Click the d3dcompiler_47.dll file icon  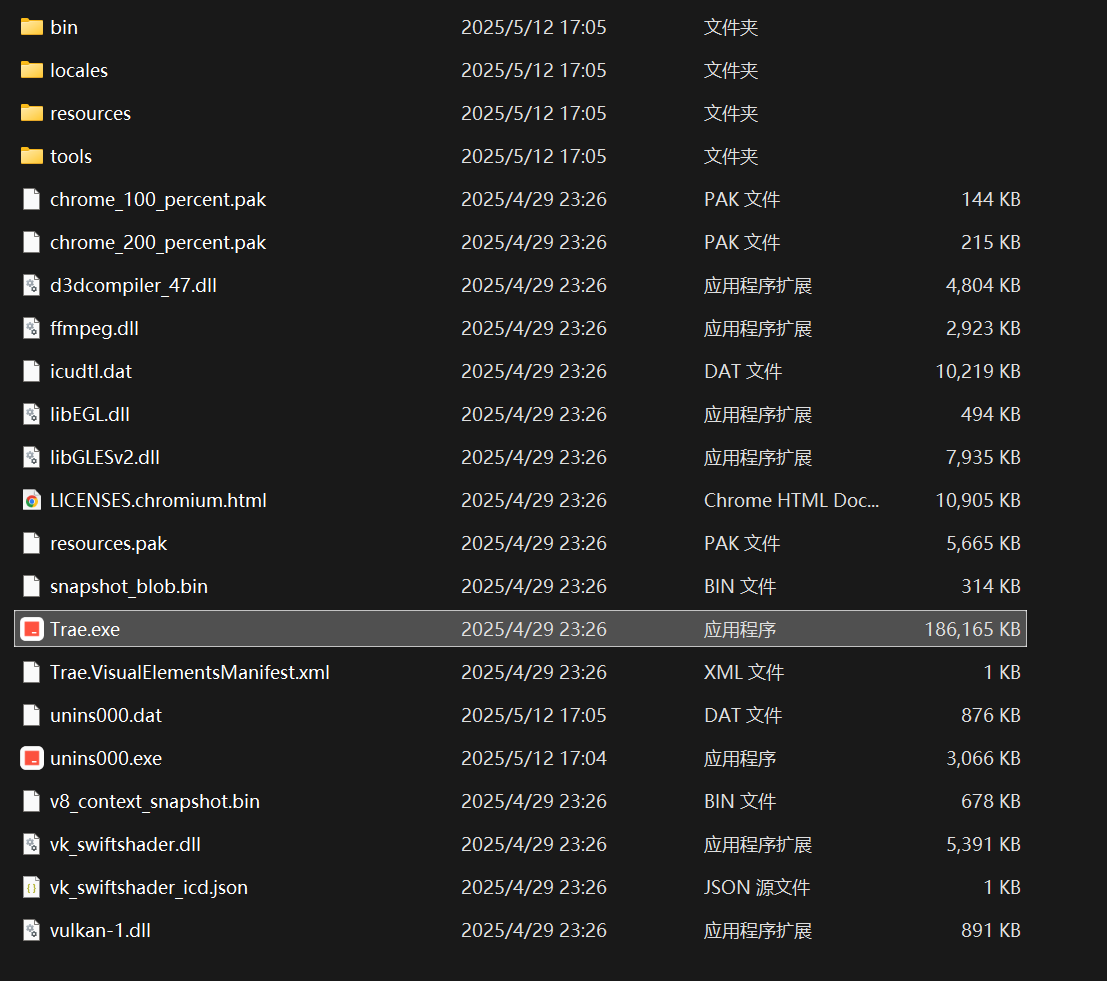32,285
